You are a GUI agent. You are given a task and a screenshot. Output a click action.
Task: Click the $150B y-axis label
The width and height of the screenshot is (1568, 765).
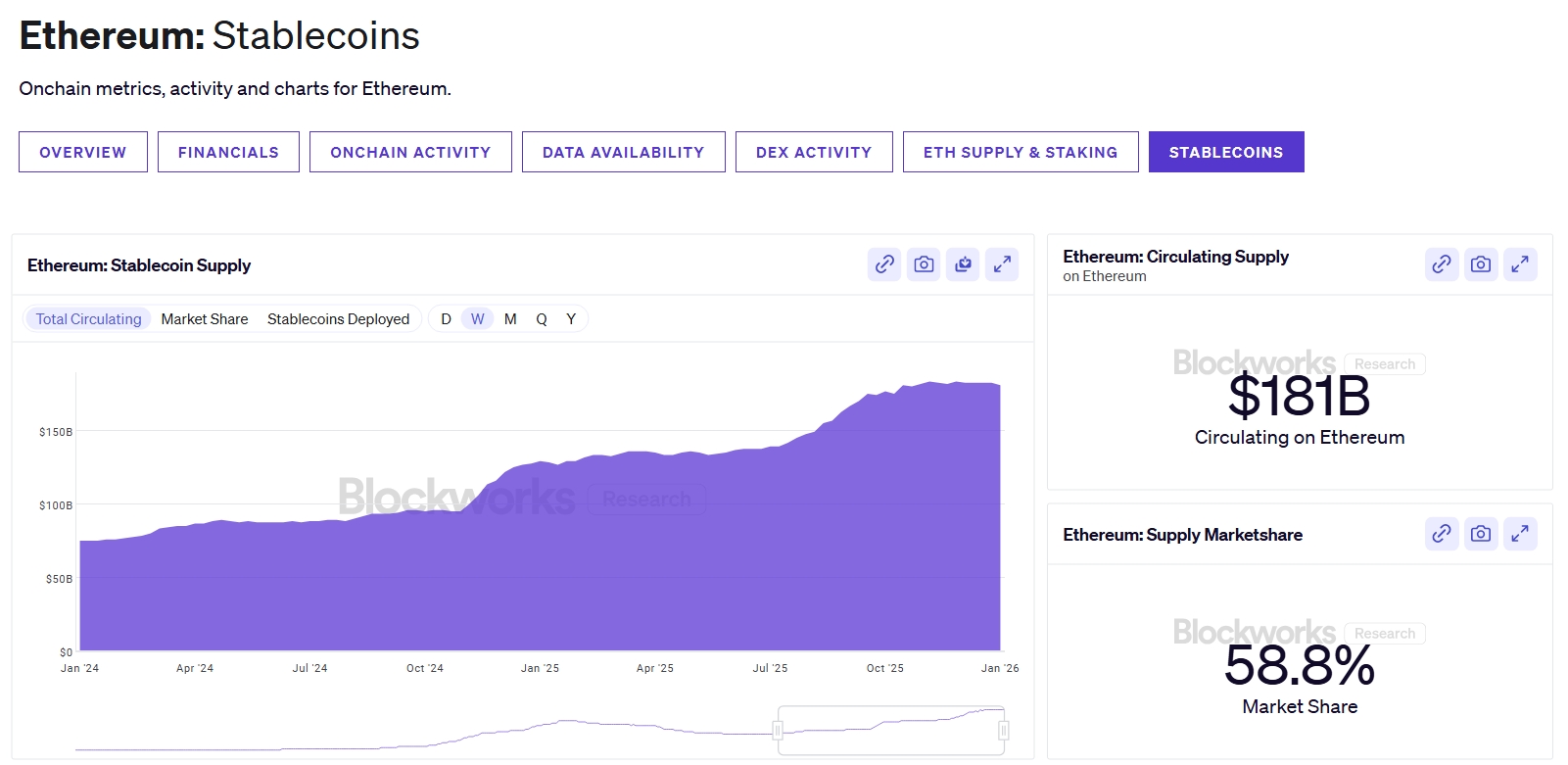(56, 432)
